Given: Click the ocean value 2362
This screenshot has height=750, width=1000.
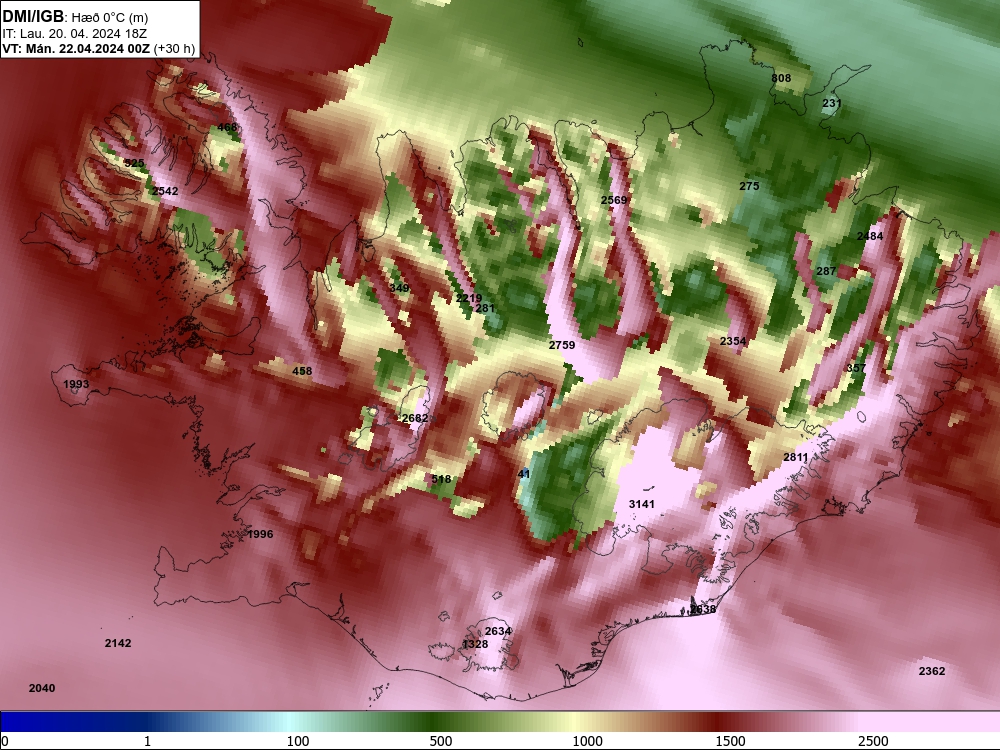Looking at the screenshot, I should pos(932,672).
